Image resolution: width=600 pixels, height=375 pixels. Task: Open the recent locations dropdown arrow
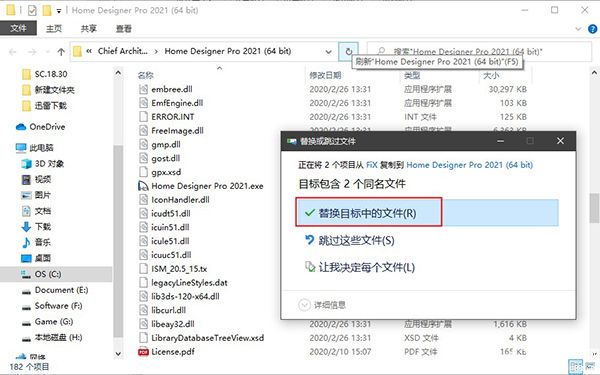tap(47, 52)
